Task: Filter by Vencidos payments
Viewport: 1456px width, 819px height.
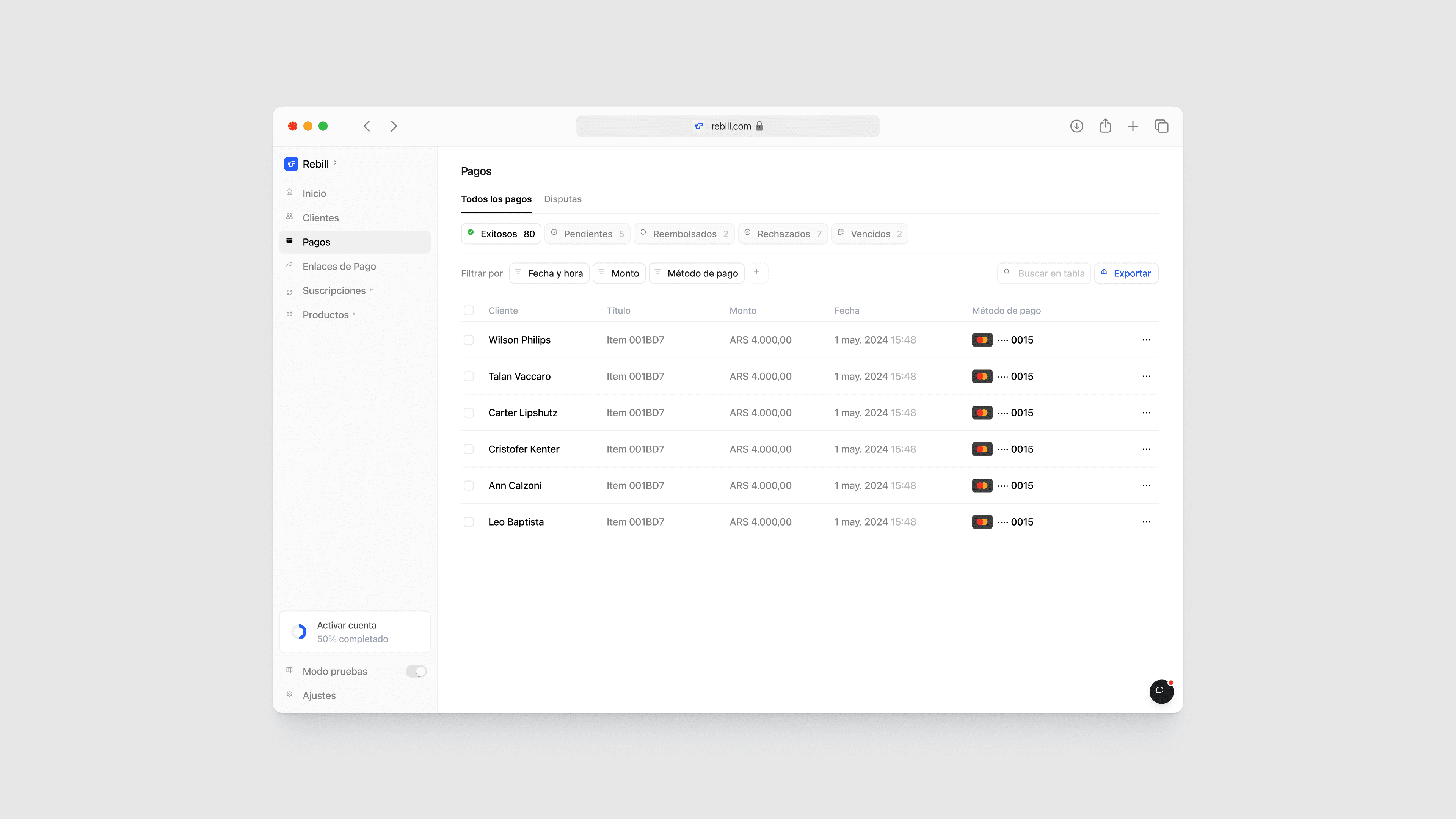Action: coord(870,234)
